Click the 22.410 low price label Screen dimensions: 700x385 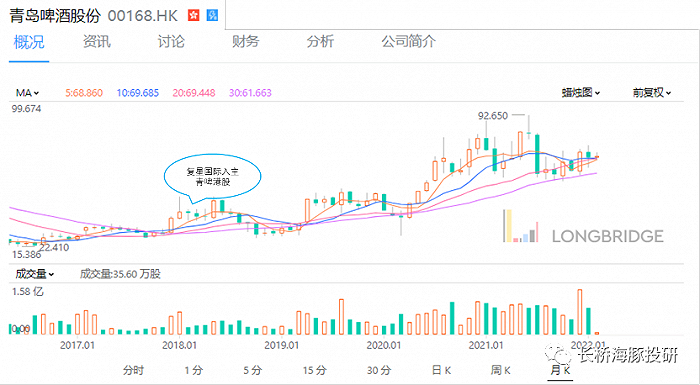coord(54,247)
